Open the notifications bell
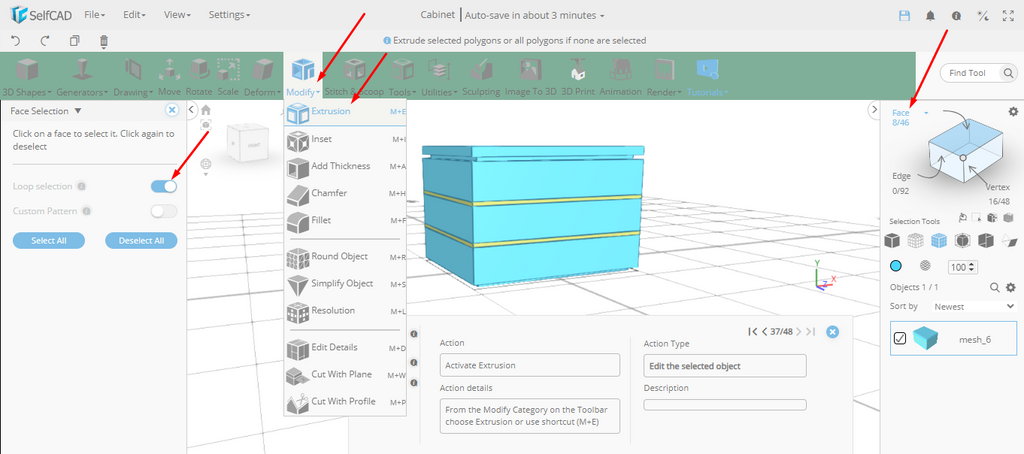Screen dimensions: 1024x454 point(930,16)
